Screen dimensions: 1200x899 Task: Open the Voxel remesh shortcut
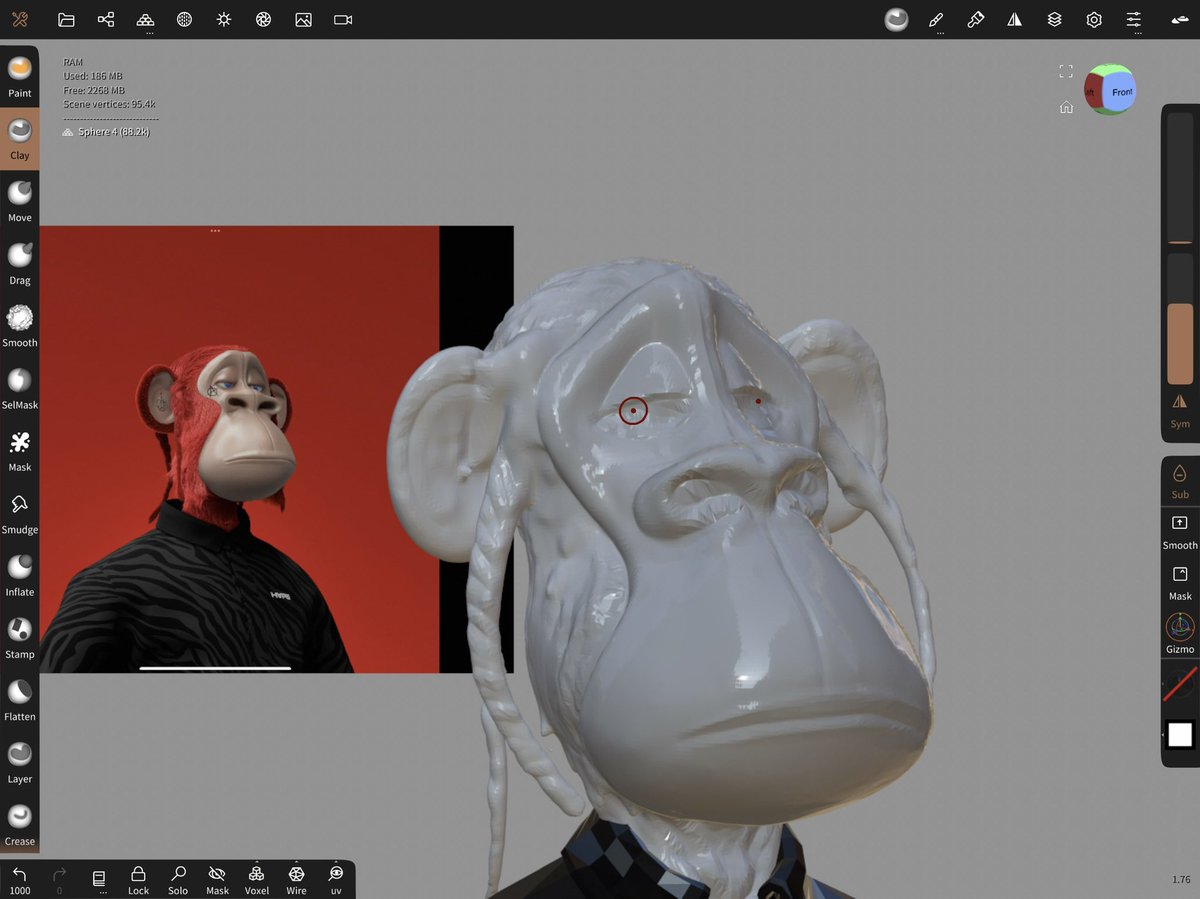click(257, 880)
